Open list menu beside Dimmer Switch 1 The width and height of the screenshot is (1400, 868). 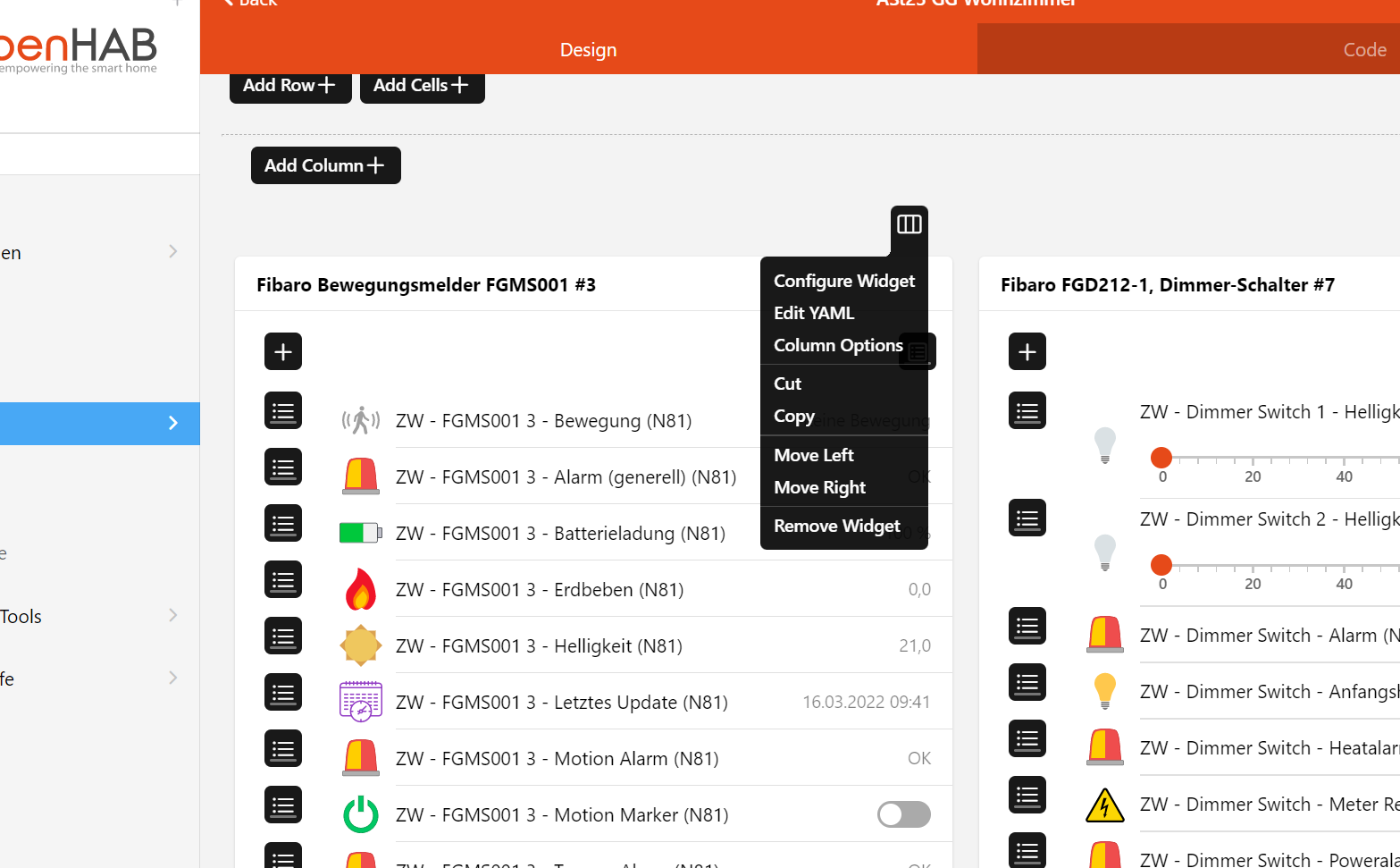(x=1027, y=411)
